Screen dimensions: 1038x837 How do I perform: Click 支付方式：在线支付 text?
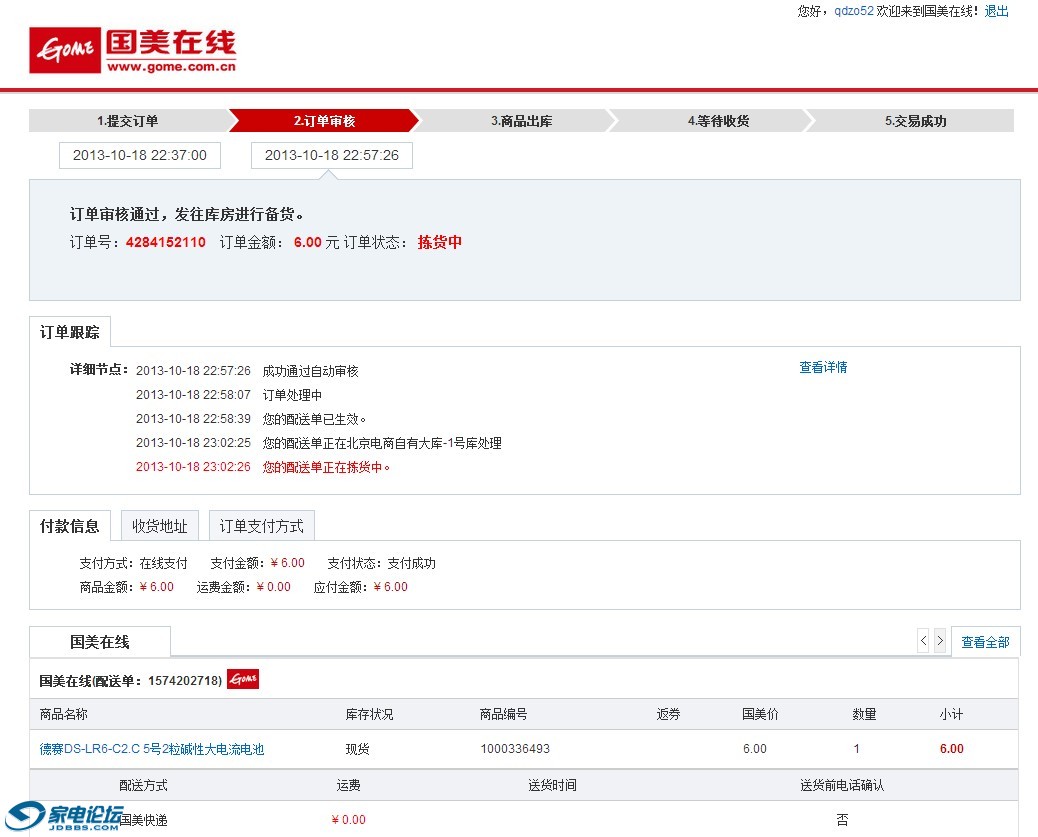134,563
